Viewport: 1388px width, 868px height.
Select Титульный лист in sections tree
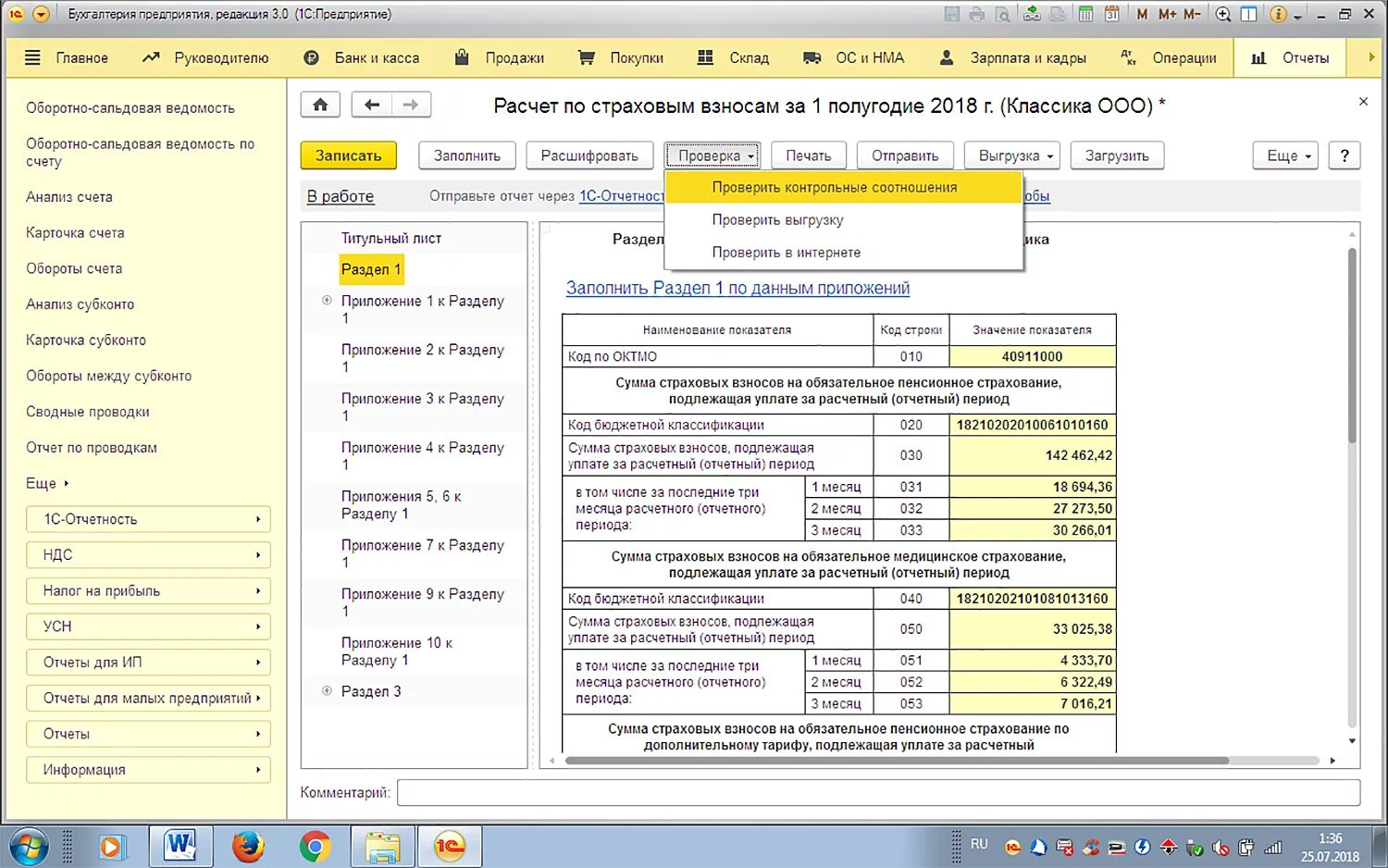click(391, 238)
